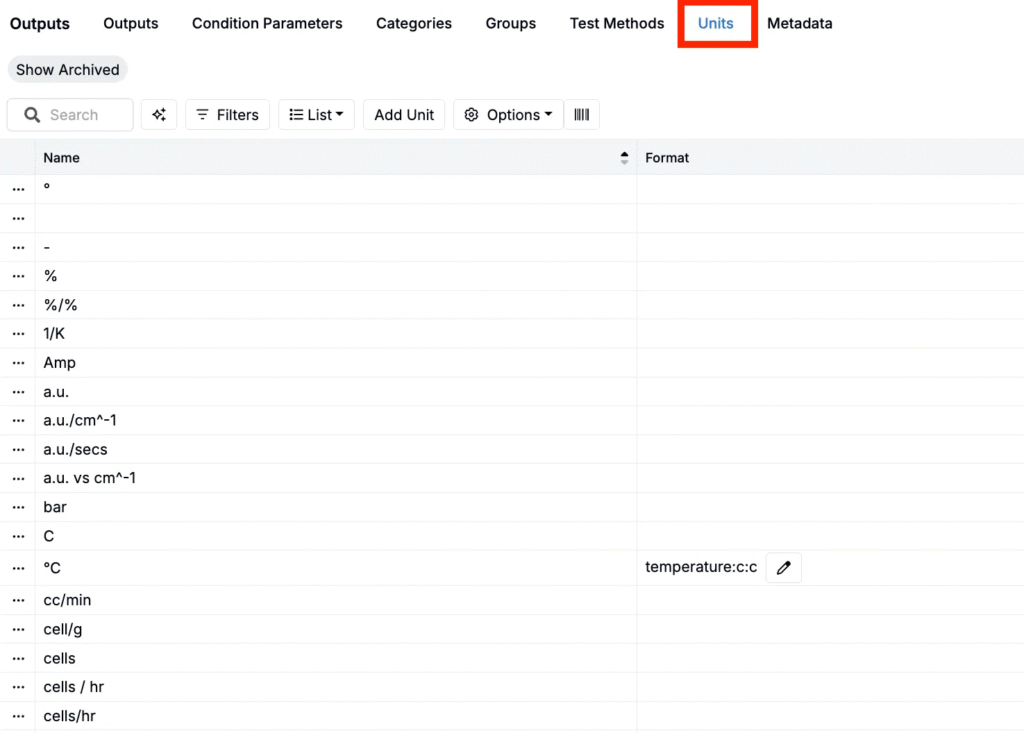This screenshot has height=733, width=1024.
Task: Click the barcode icon in toolbar
Action: (x=582, y=115)
